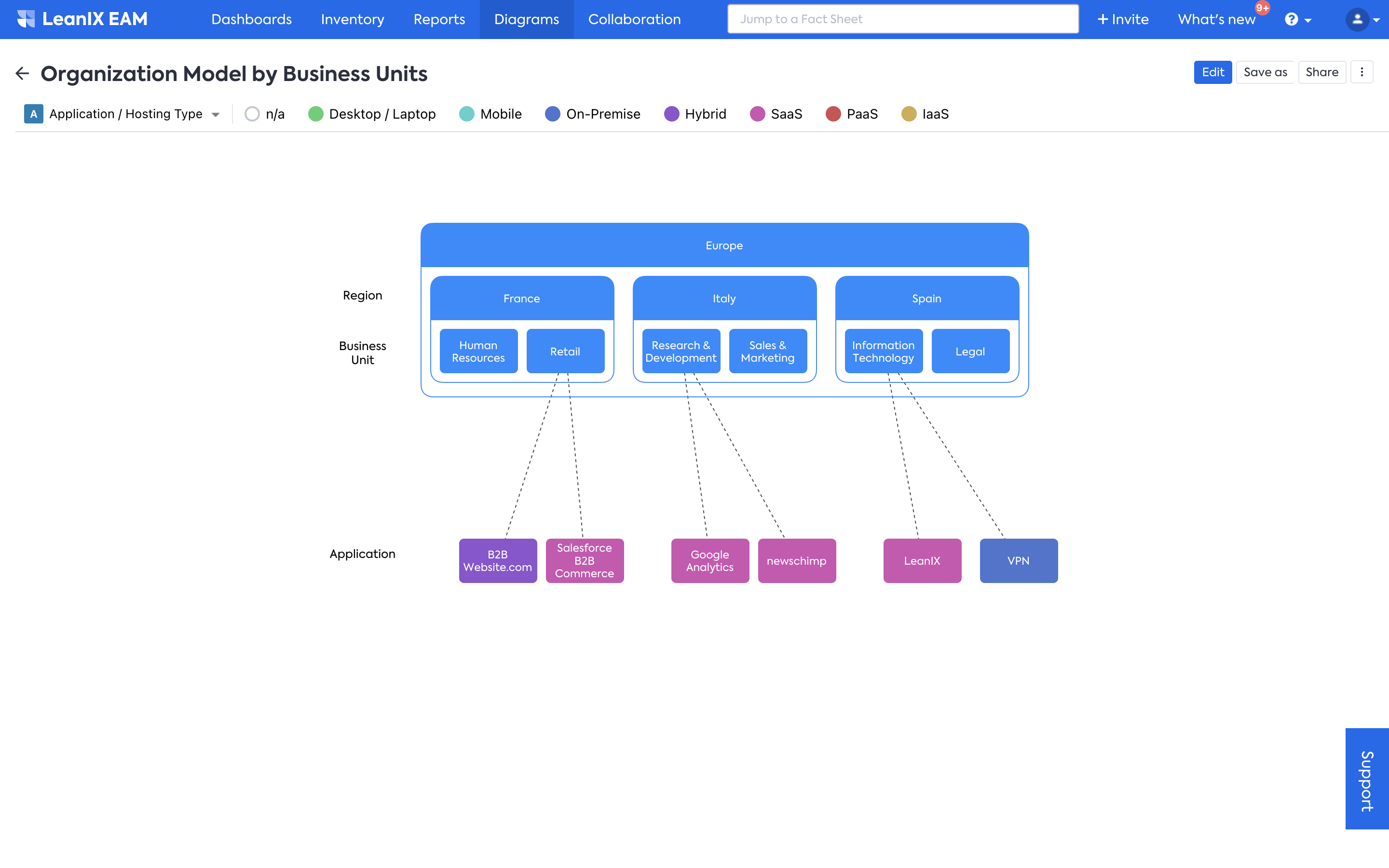
Task: Click the Save as button
Action: [1265, 72]
